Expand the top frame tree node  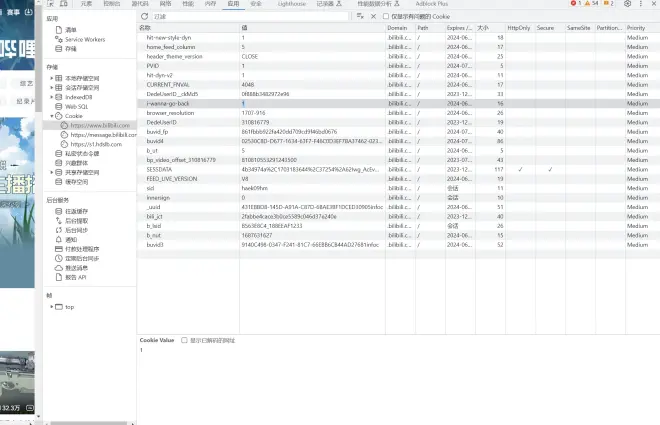coord(52,306)
